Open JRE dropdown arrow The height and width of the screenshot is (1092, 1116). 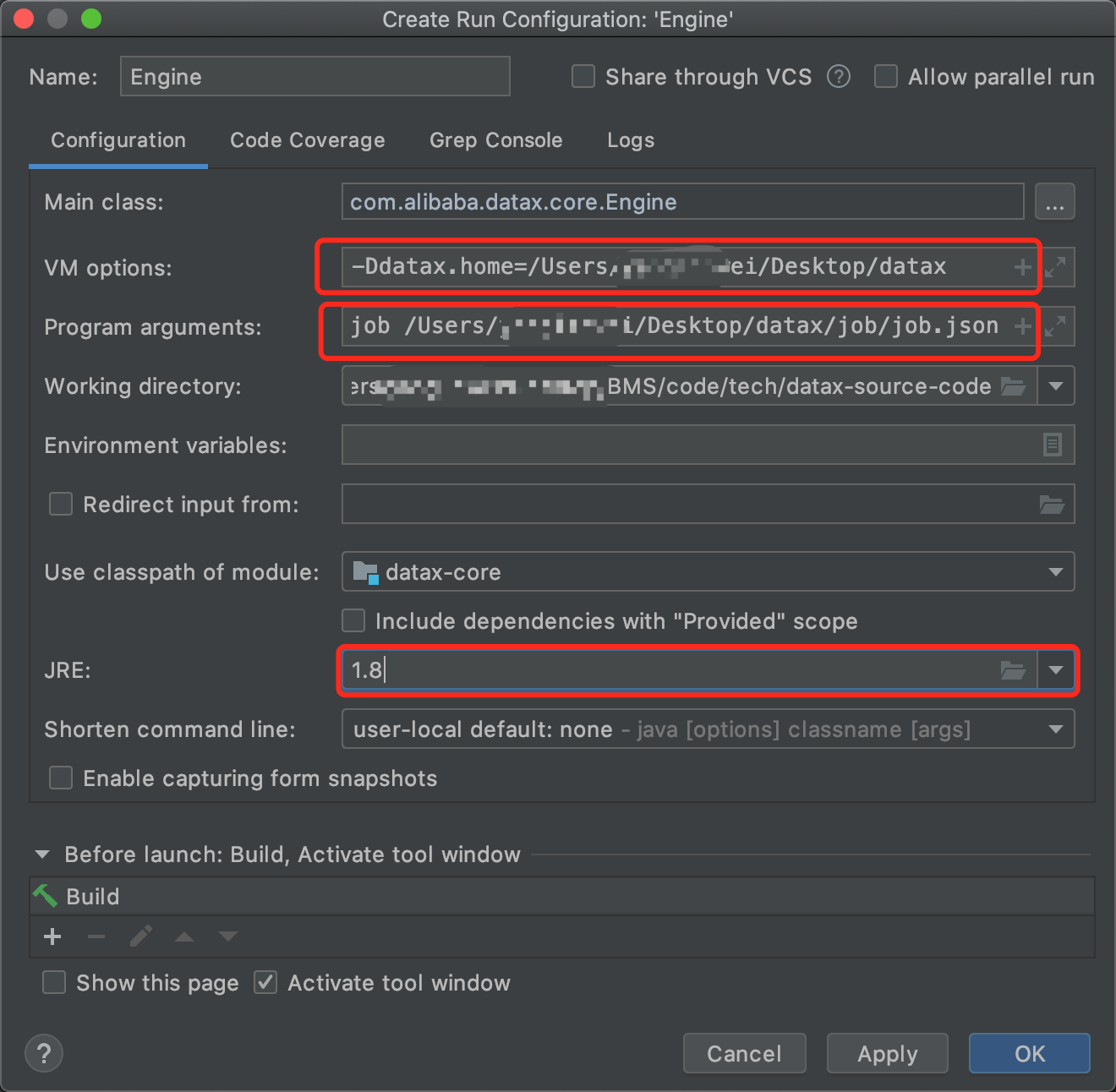pyautogui.click(x=1056, y=670)
